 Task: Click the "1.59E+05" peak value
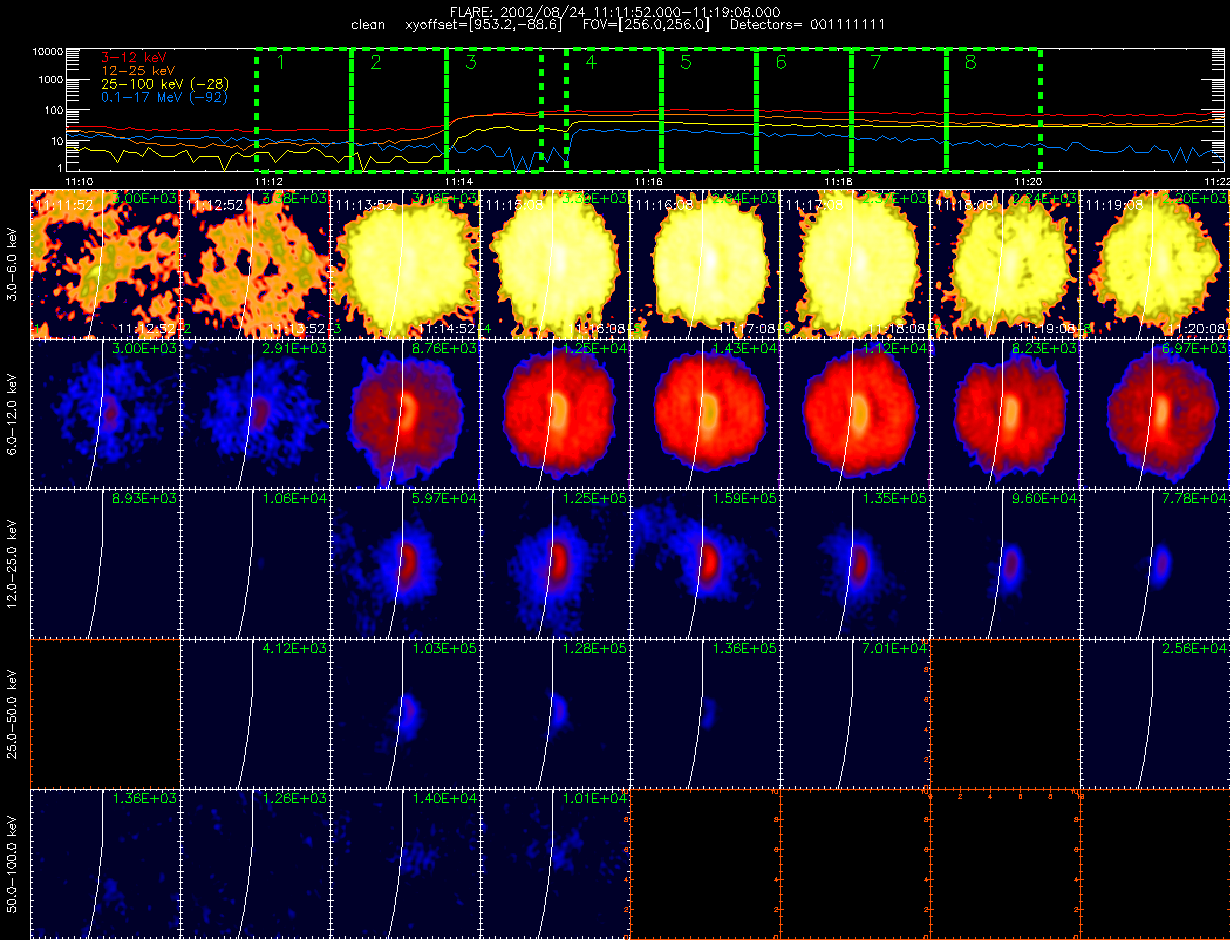pos(745,498)
